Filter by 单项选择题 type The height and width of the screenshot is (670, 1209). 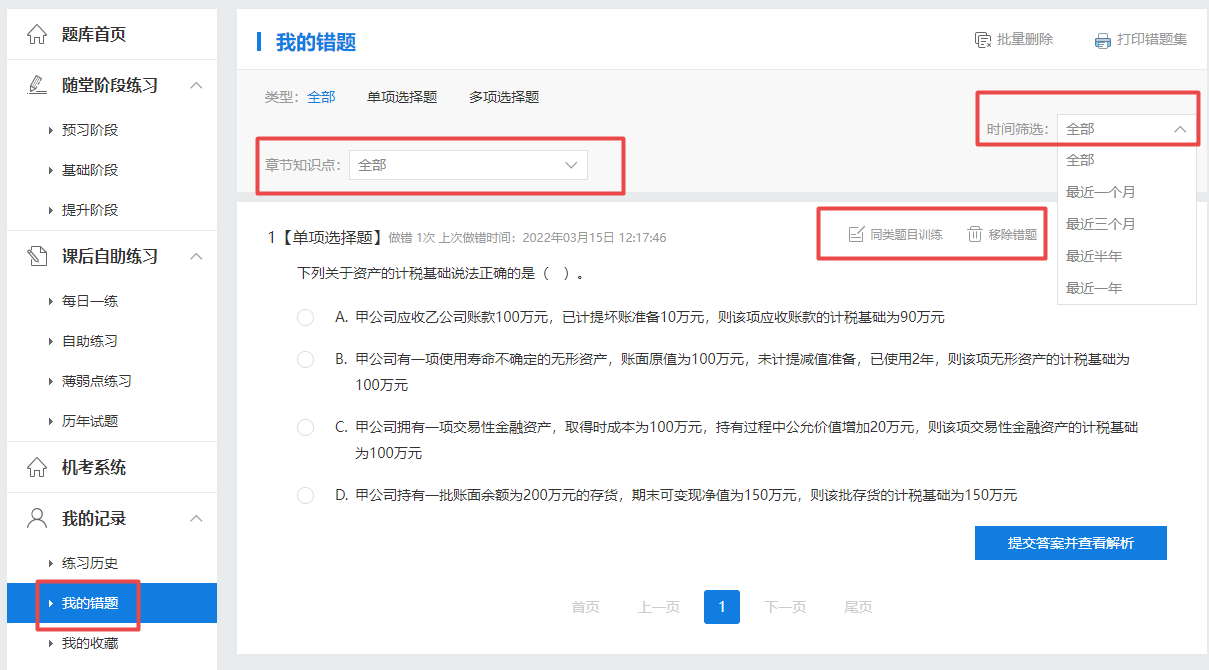point(401,97)
